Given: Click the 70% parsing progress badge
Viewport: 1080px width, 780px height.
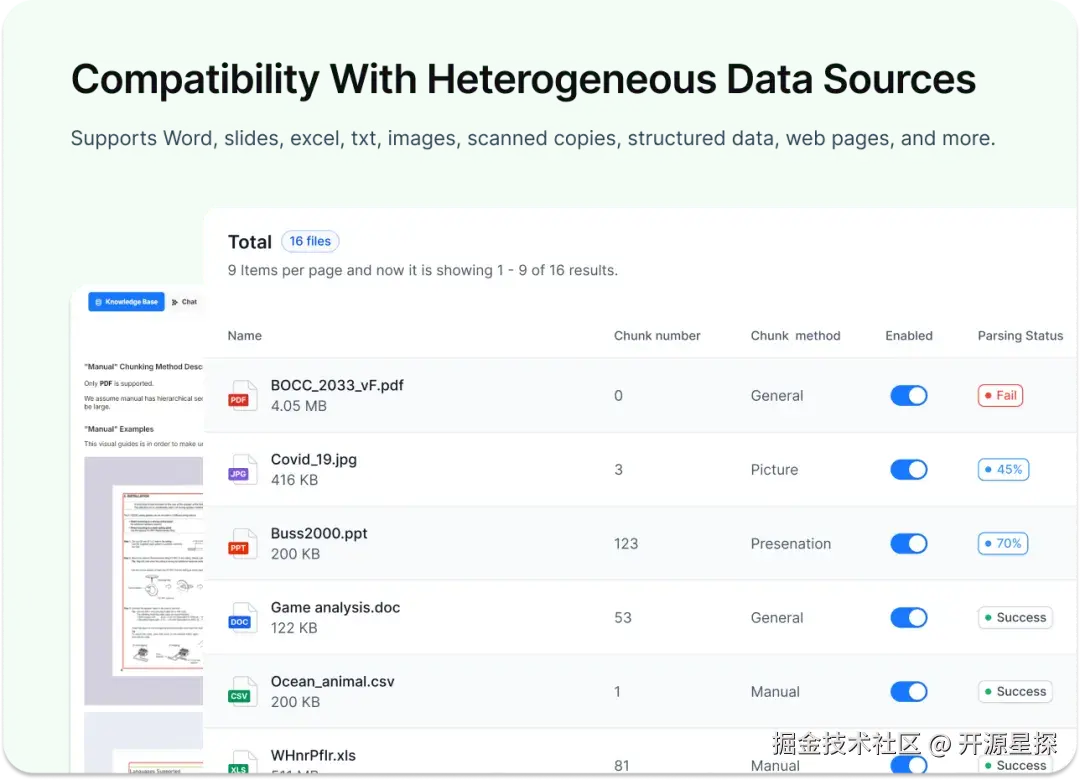Looking at the screenshot, I should (x=1002, y=543).
